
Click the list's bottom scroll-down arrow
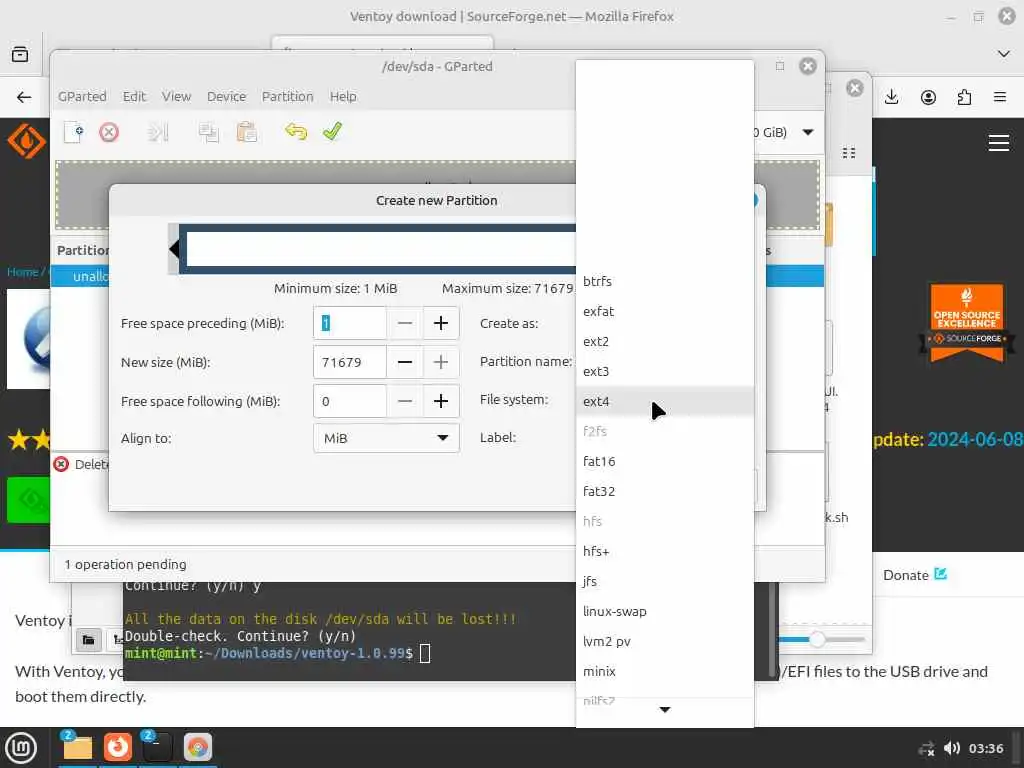(x=665, y=710)
